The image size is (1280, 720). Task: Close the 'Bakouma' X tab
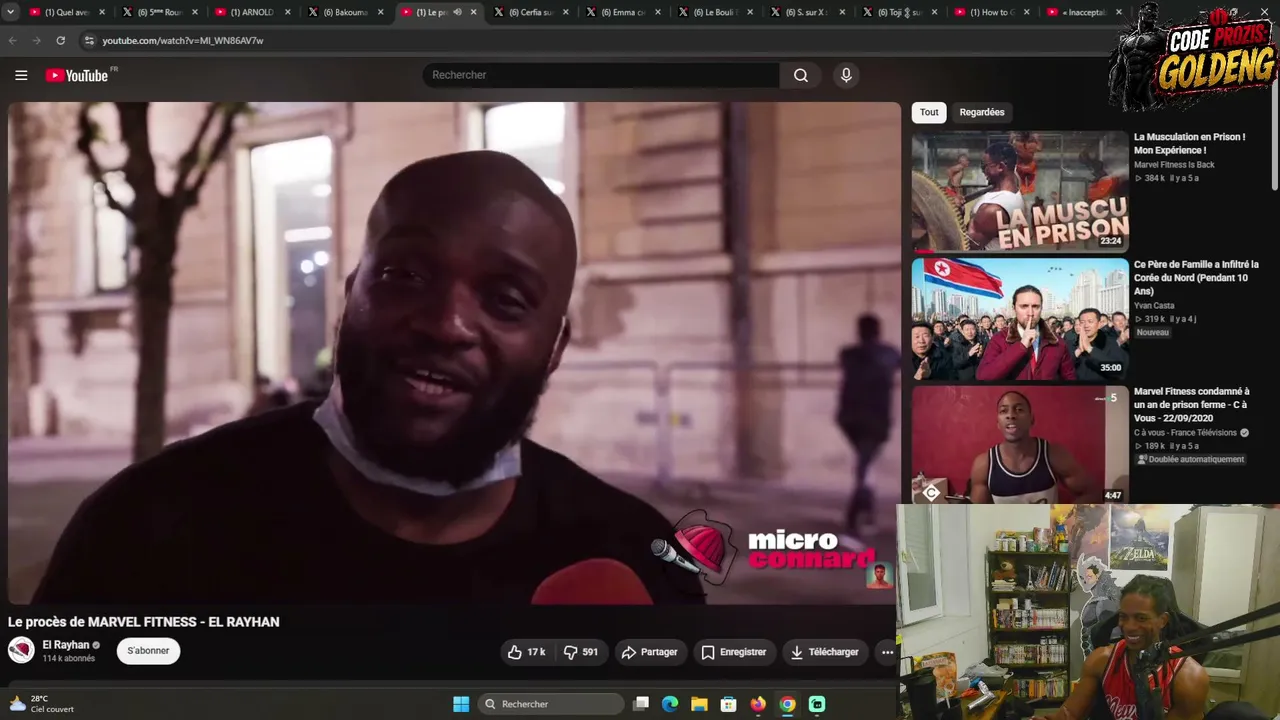[x=380, y=12]
